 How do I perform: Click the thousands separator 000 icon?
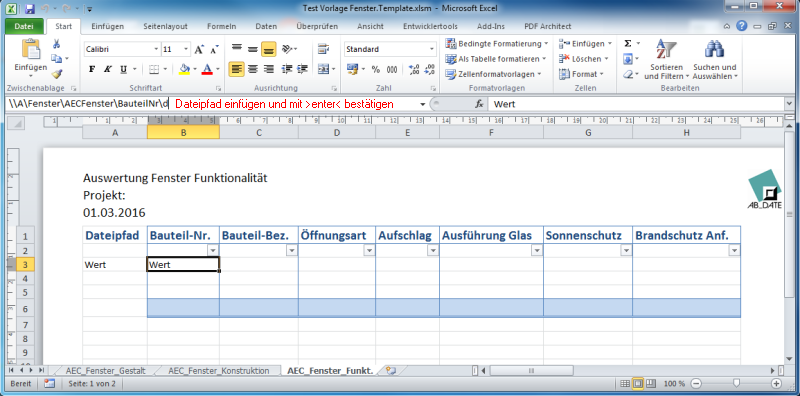(x=392, y=69)
